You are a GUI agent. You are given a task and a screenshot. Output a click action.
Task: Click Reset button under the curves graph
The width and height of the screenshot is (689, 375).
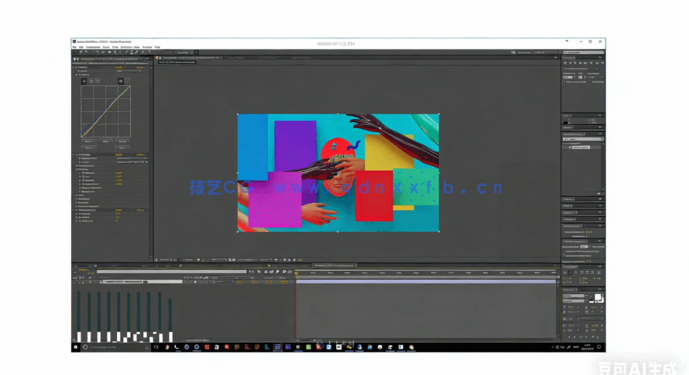click(x=122, y=148)
